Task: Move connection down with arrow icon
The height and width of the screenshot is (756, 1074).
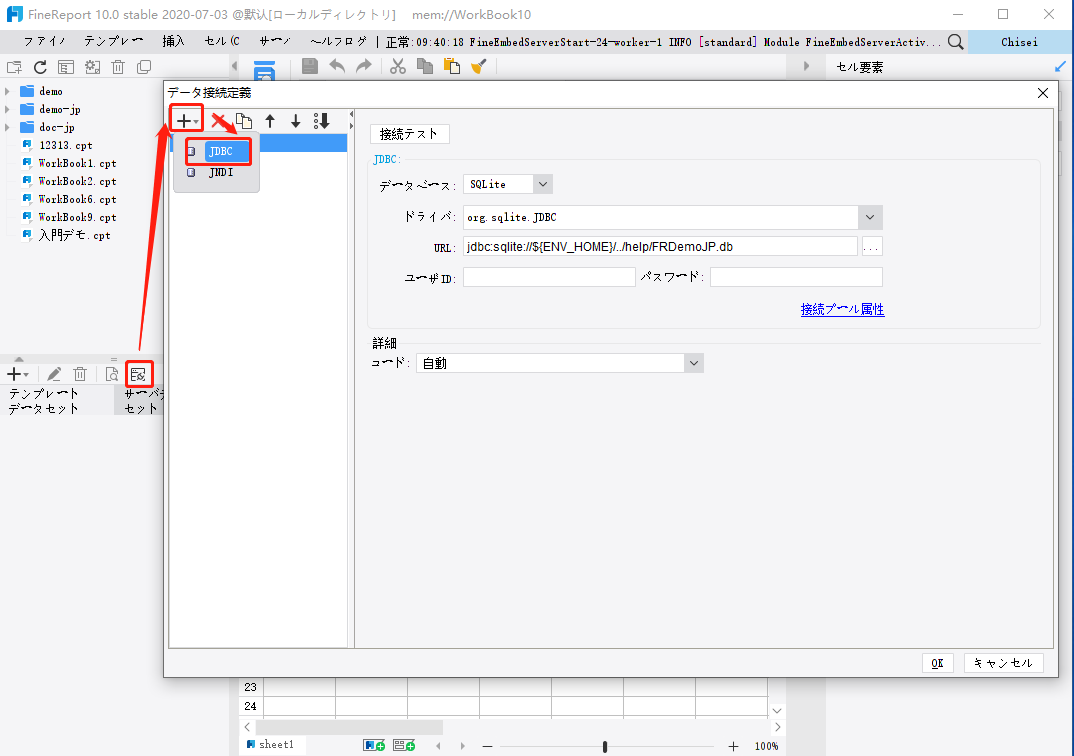Action: point(295,121)
